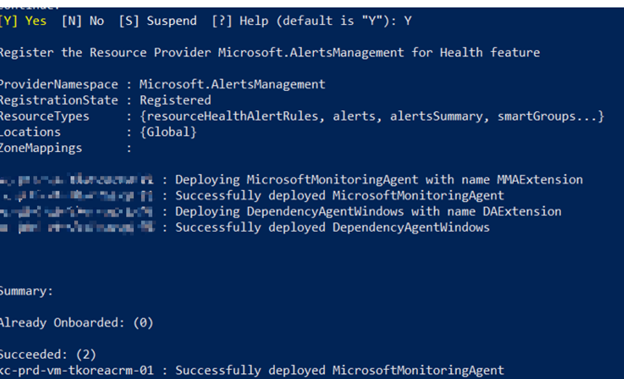This screenshot has width=624, height=379.
Task: Click the {Global} Locations value
Action: tap(168, 132)
